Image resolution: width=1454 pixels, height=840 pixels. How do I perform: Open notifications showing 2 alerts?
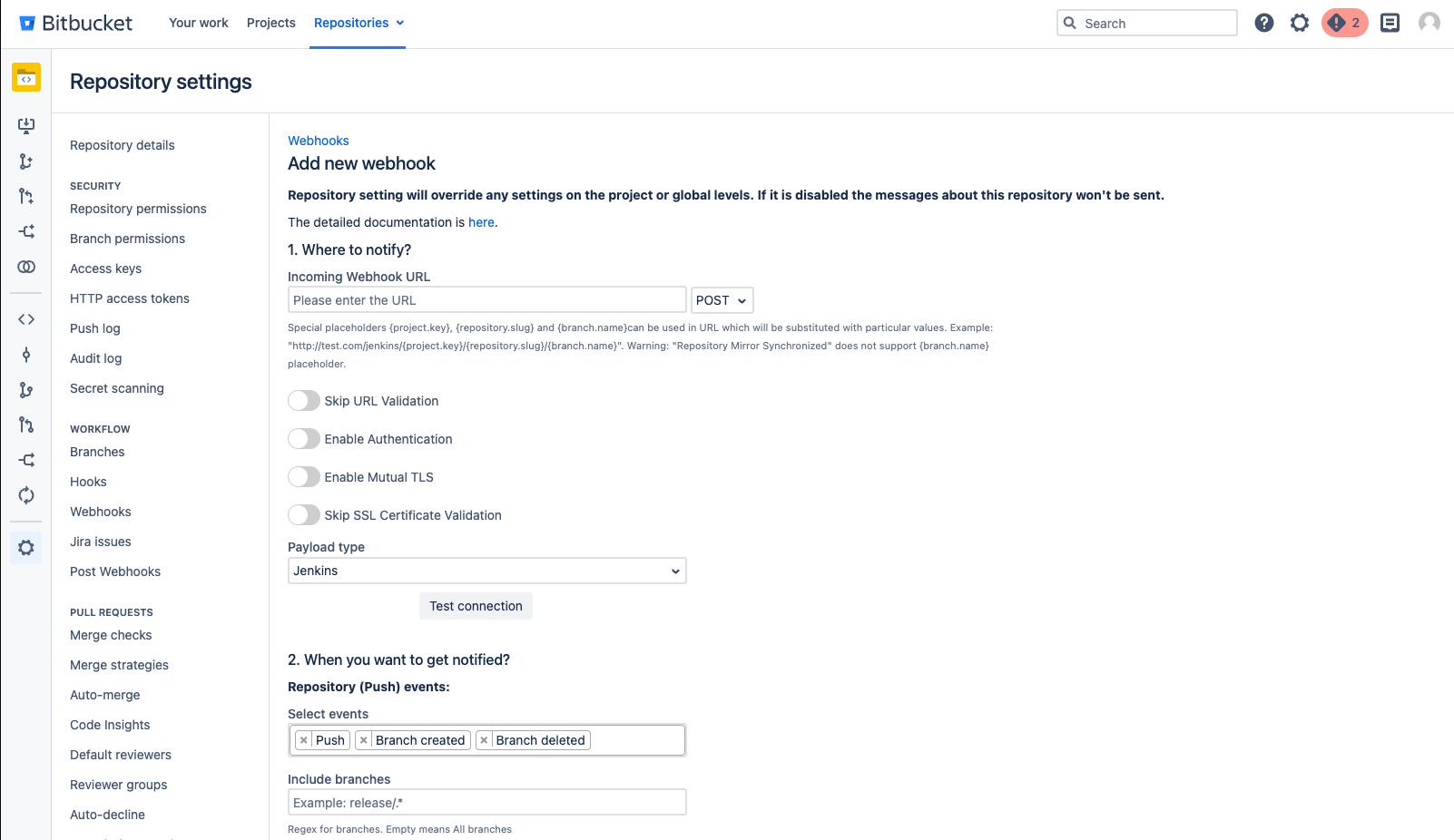[1344, 23]
